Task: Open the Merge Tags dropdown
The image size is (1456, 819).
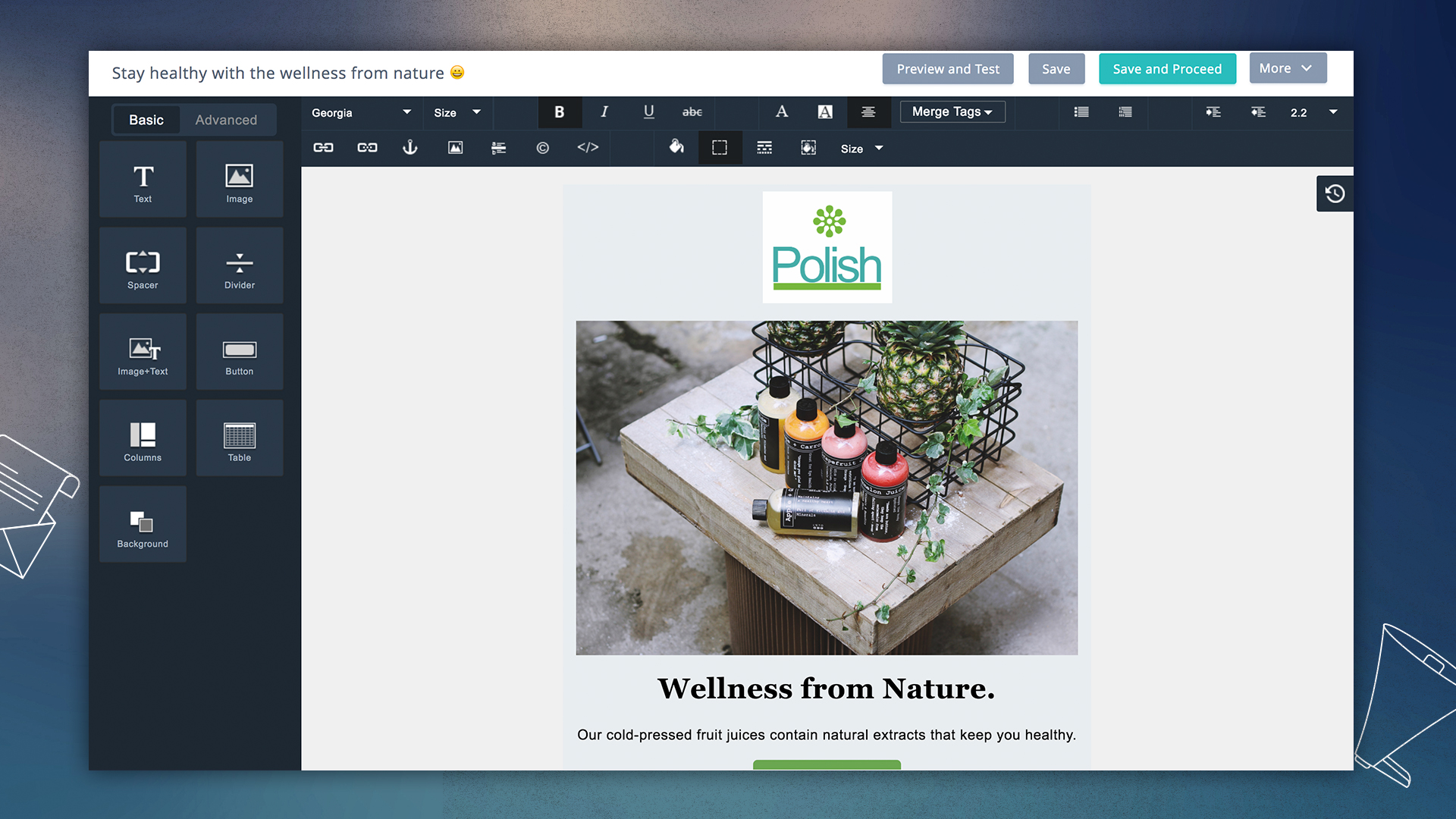Action: click(x=952, y=112)
